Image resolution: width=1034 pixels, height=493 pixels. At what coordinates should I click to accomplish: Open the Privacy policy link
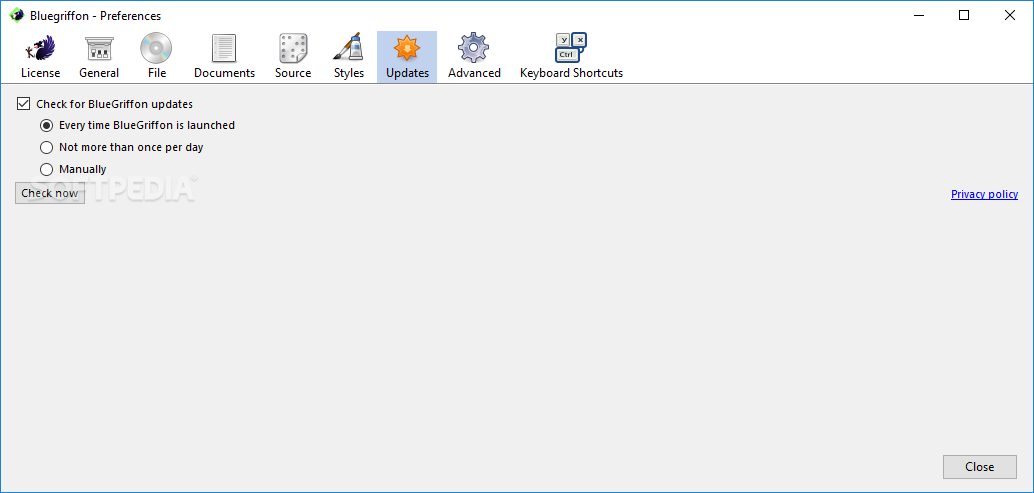(984, 194)
